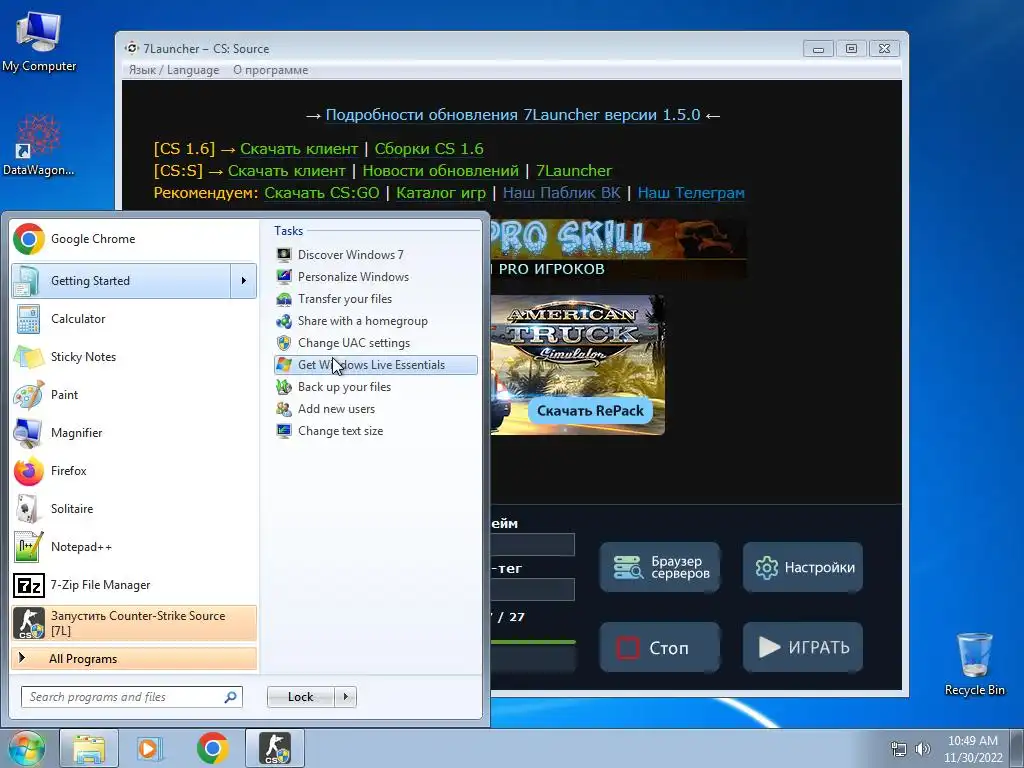This screenshot has width=1024, height=768.
Task: Open Change text size task
Action: (376, 431)
